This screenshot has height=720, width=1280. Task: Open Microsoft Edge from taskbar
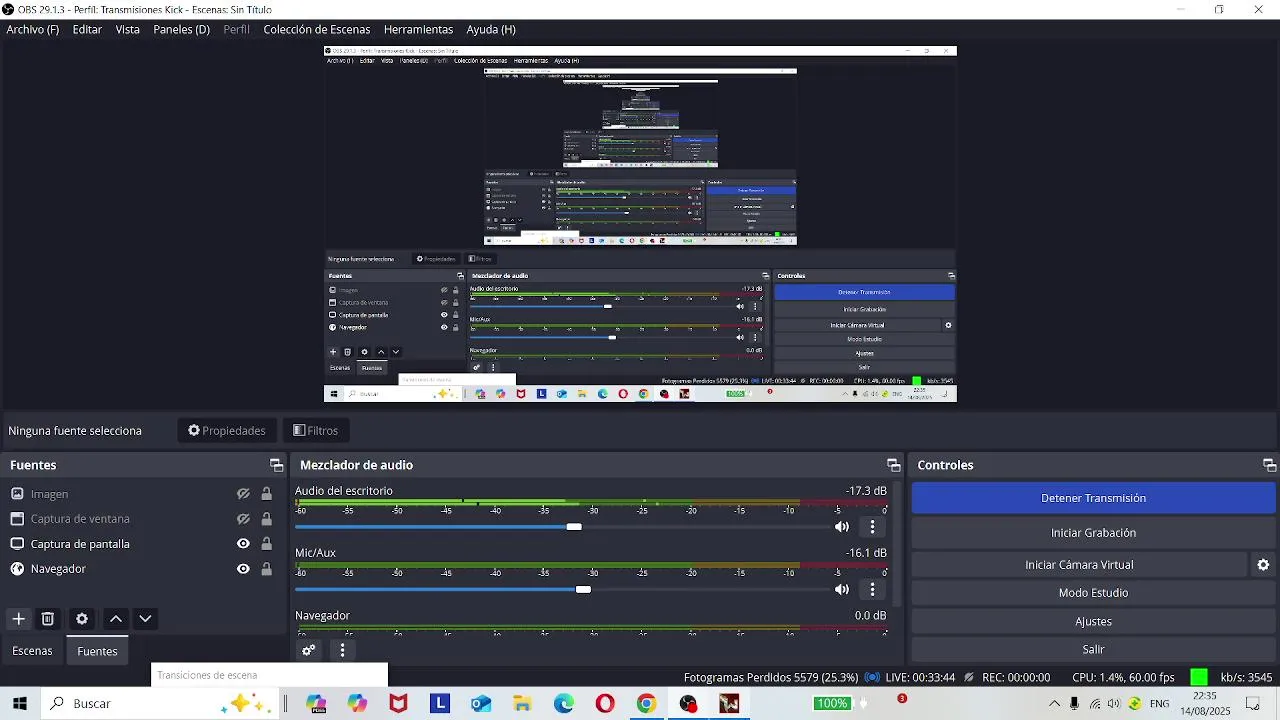[x=564, y=704]
